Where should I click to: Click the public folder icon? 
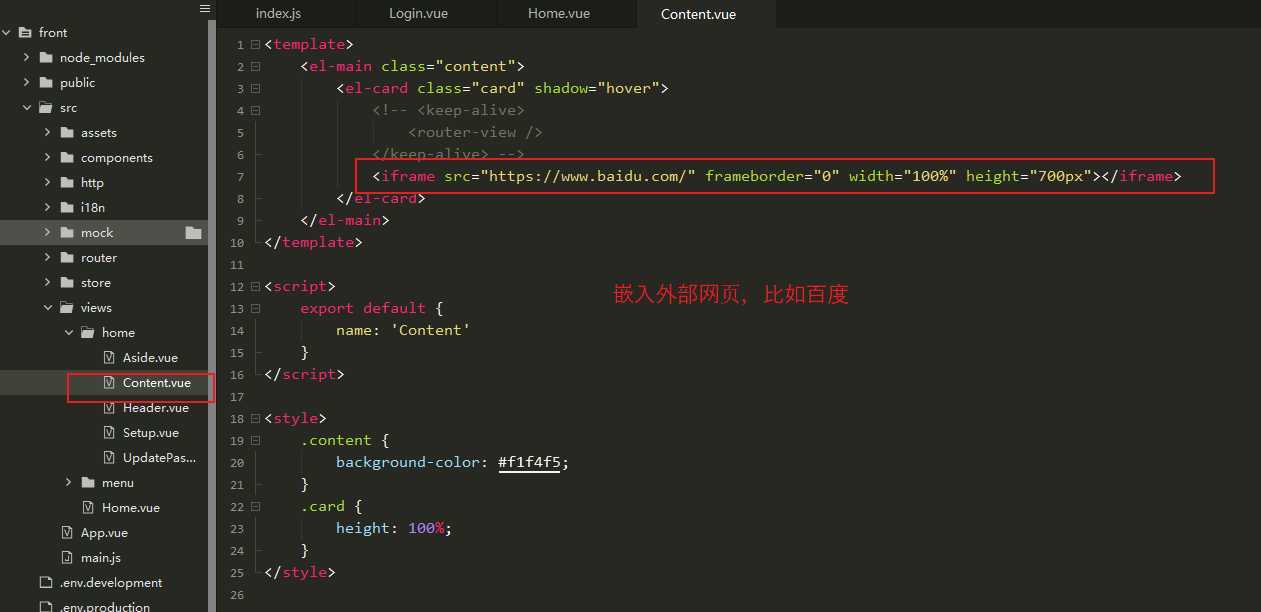click(x=46, y=83)
